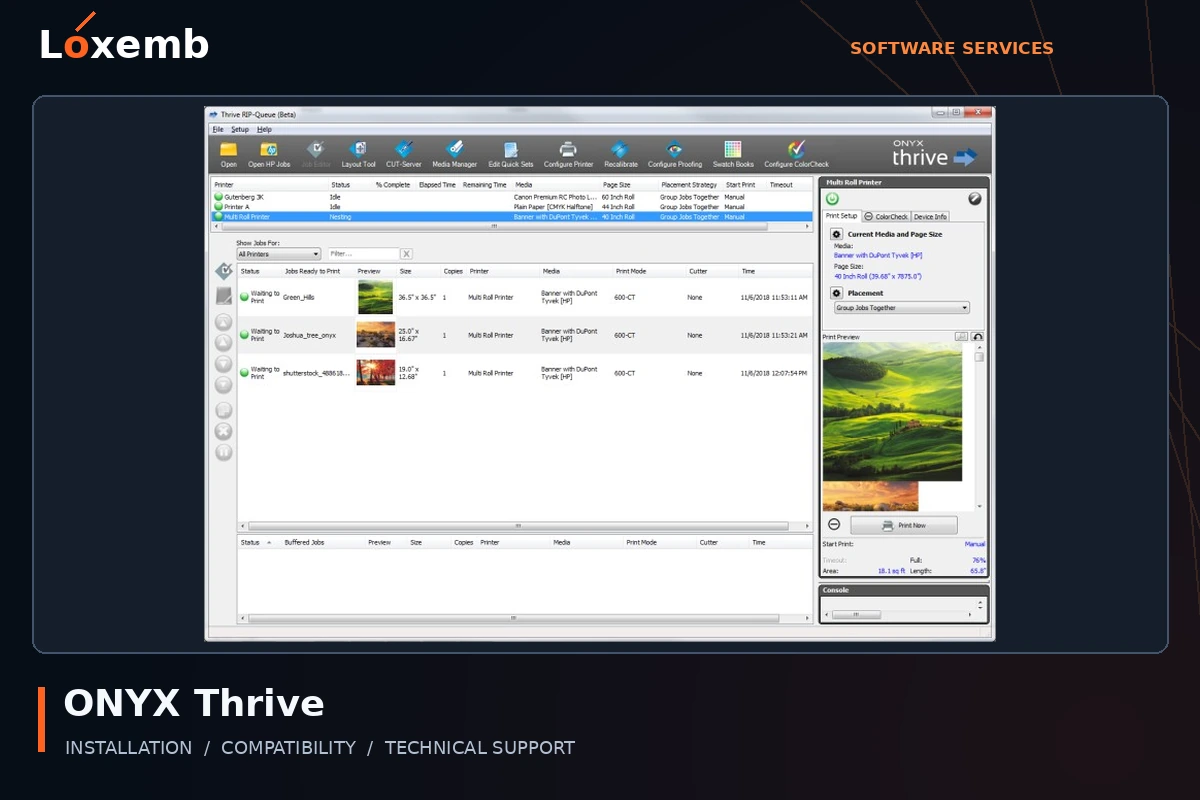The width and height of the screenshot is (1200, 800).
Task: Click the round pause job icon
Action: point(224,452)
